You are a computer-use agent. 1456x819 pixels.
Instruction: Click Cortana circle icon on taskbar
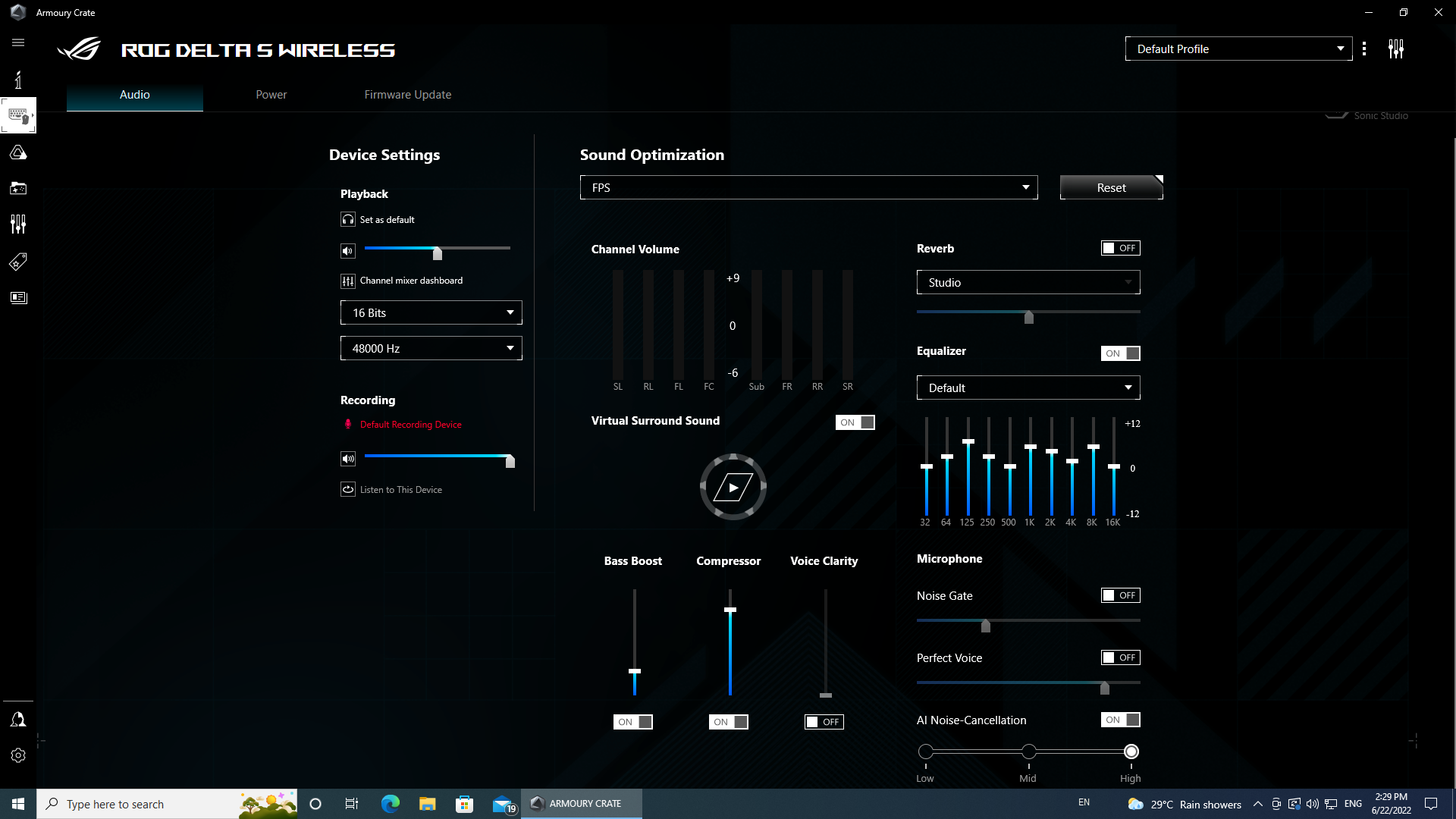click(x=315, y=804)
